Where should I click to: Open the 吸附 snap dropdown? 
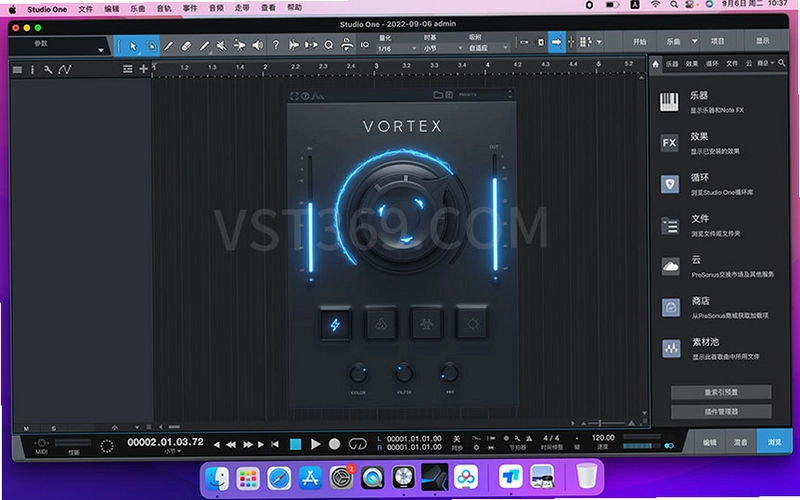coord(488,48)
